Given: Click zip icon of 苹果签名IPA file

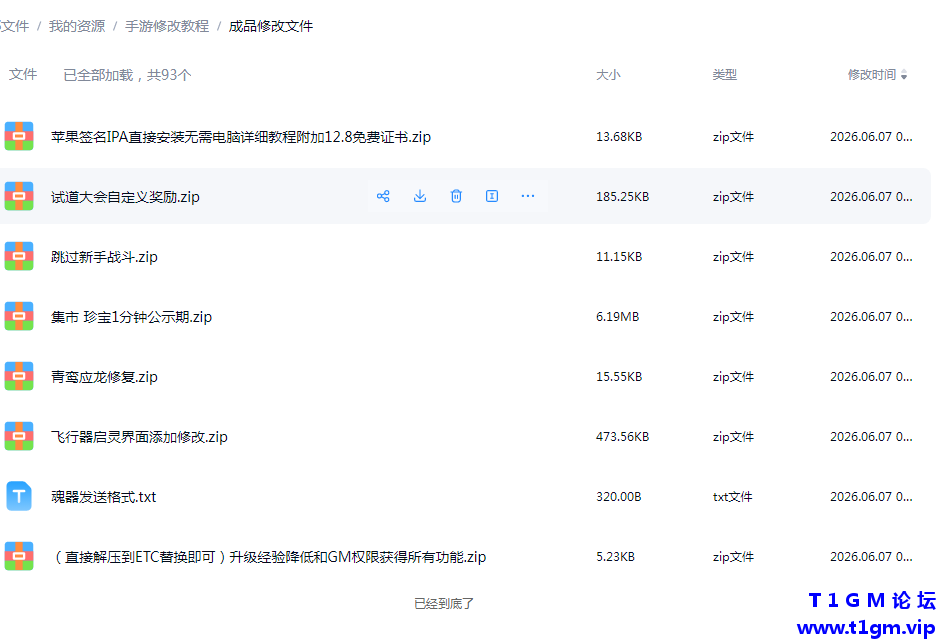Looking at the screenshot, I should (x=19, y=136).
